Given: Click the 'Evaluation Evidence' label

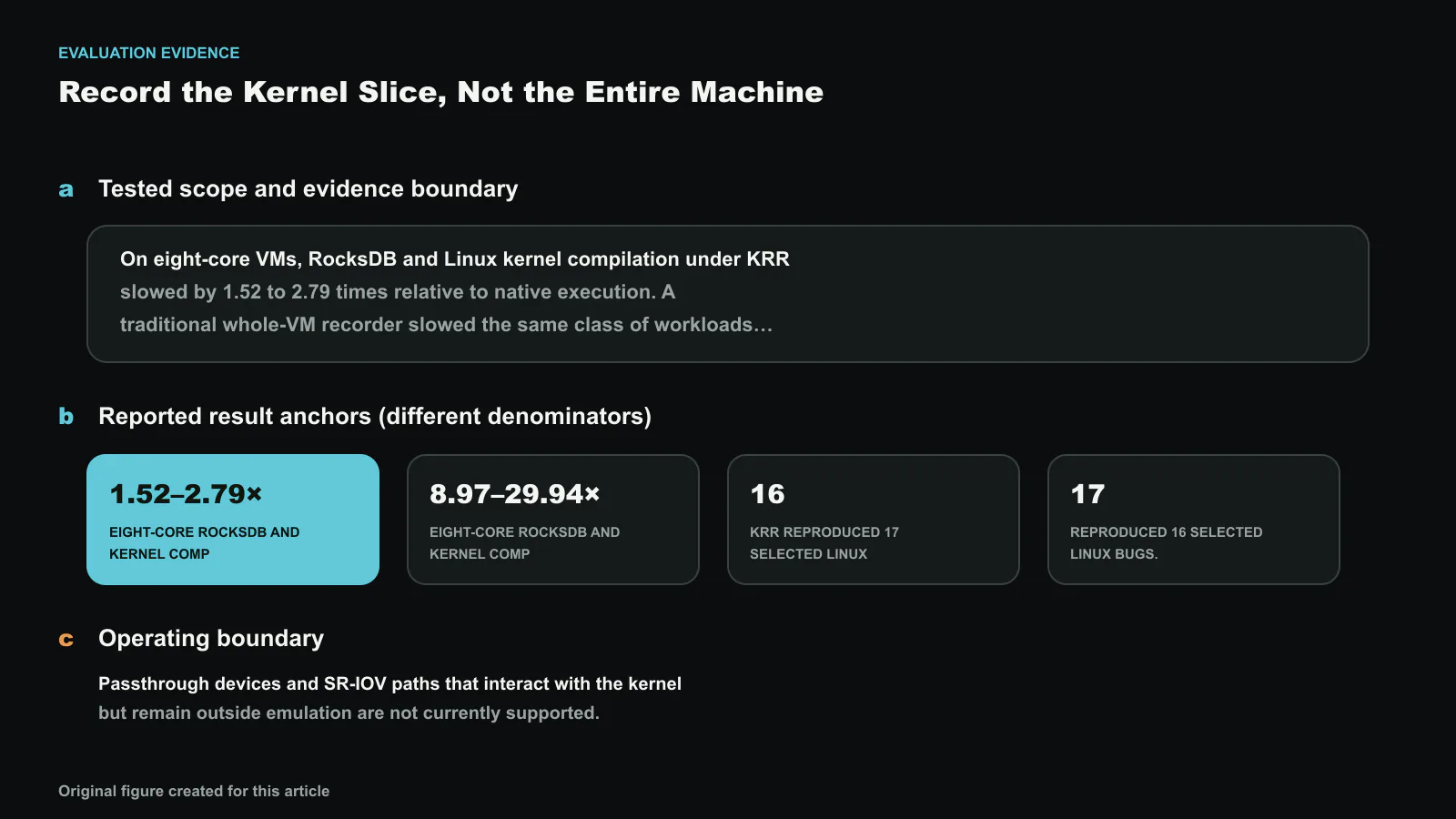Looking at the screenshot, I should click(149, 53).
